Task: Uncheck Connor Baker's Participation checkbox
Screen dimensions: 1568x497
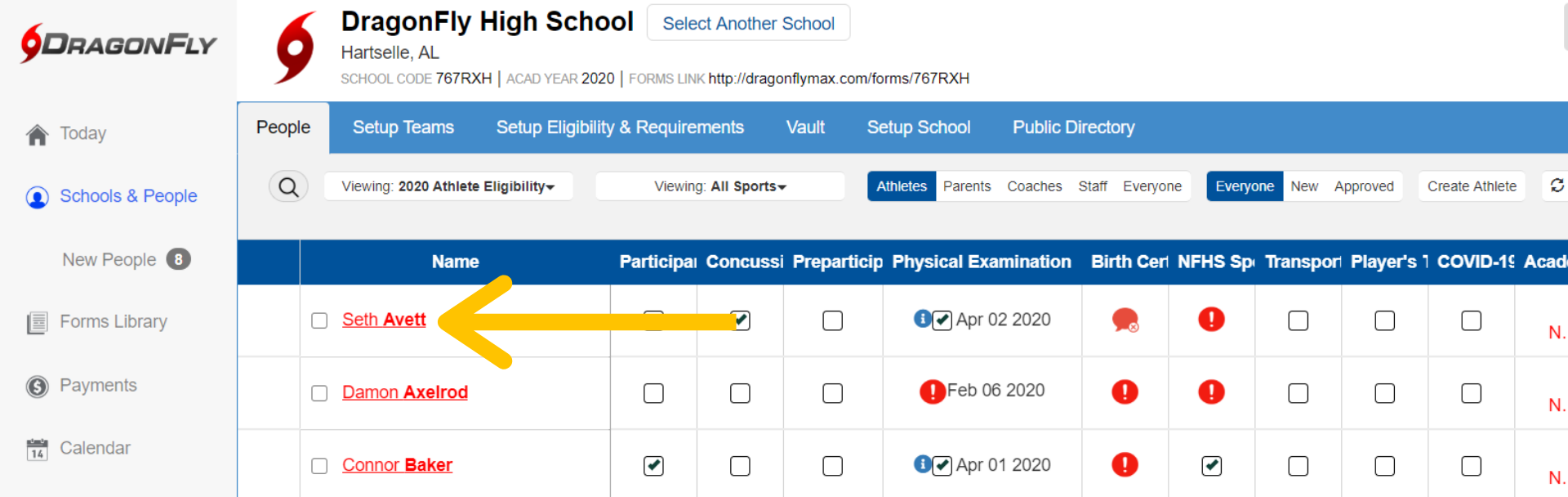Action: 653,466
